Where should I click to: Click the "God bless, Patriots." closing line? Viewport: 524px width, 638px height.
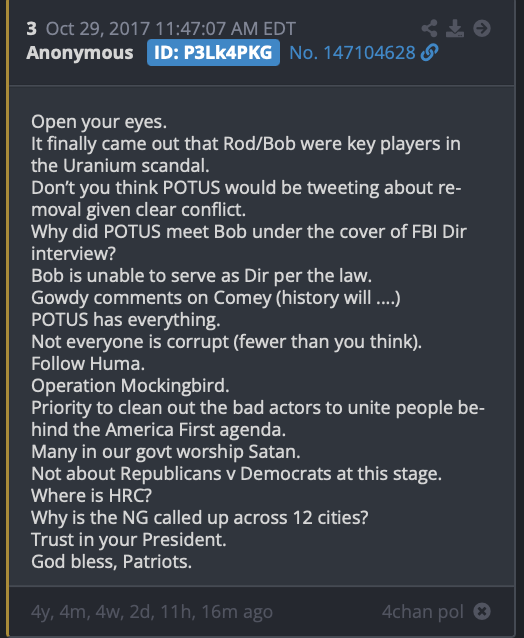(x=111, y=562)
